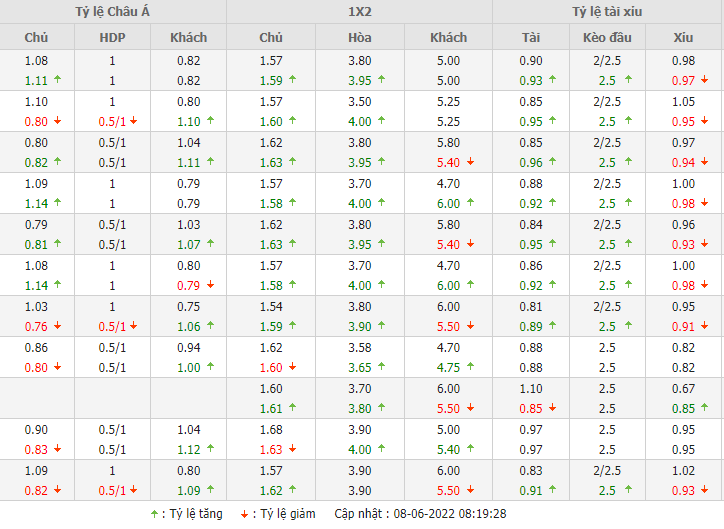Image resolution: width=724 pixels, height=529 pixels.
Task: Click the green up arrow beside 1.06
Action: 210,326
